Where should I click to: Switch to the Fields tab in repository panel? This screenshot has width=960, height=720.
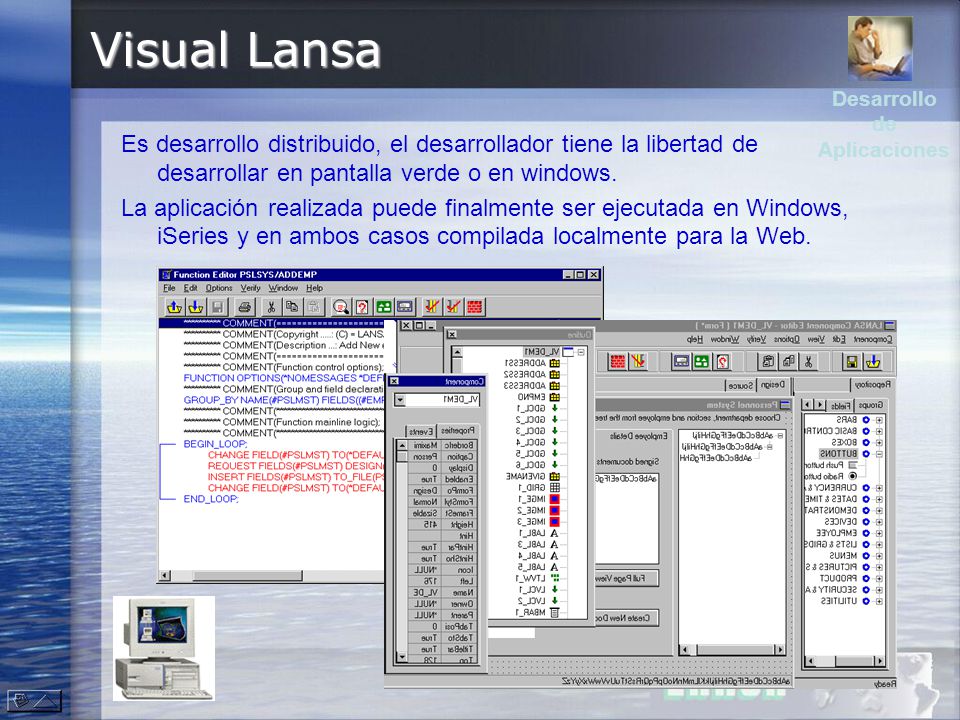(x=841, y=405)
